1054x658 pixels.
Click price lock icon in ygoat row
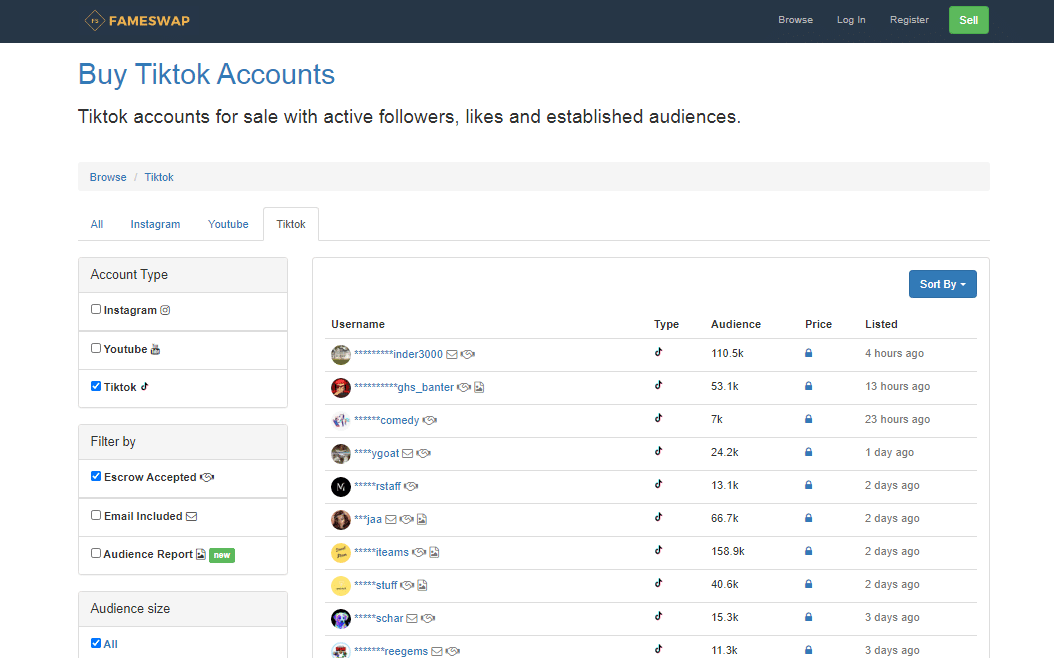[809, 452]
